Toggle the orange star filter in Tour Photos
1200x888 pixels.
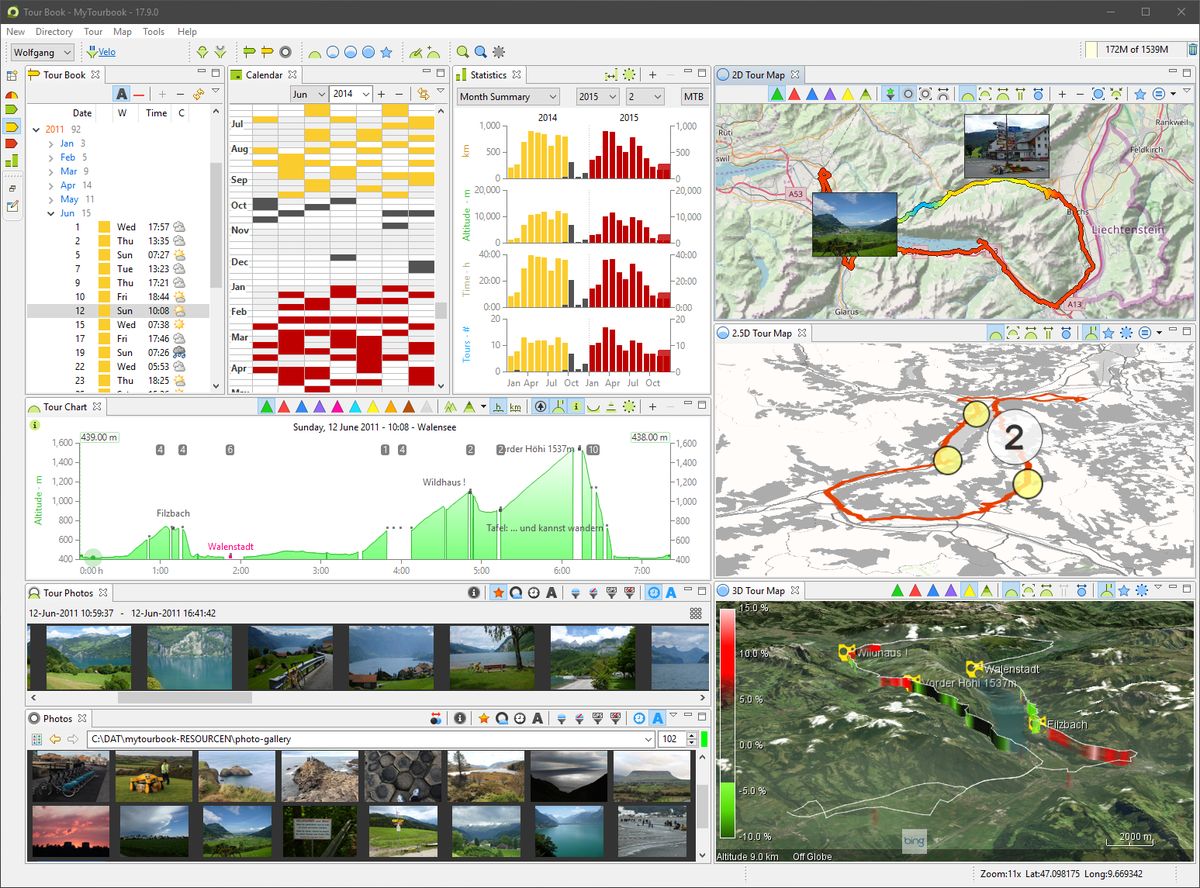click(498, 593)
